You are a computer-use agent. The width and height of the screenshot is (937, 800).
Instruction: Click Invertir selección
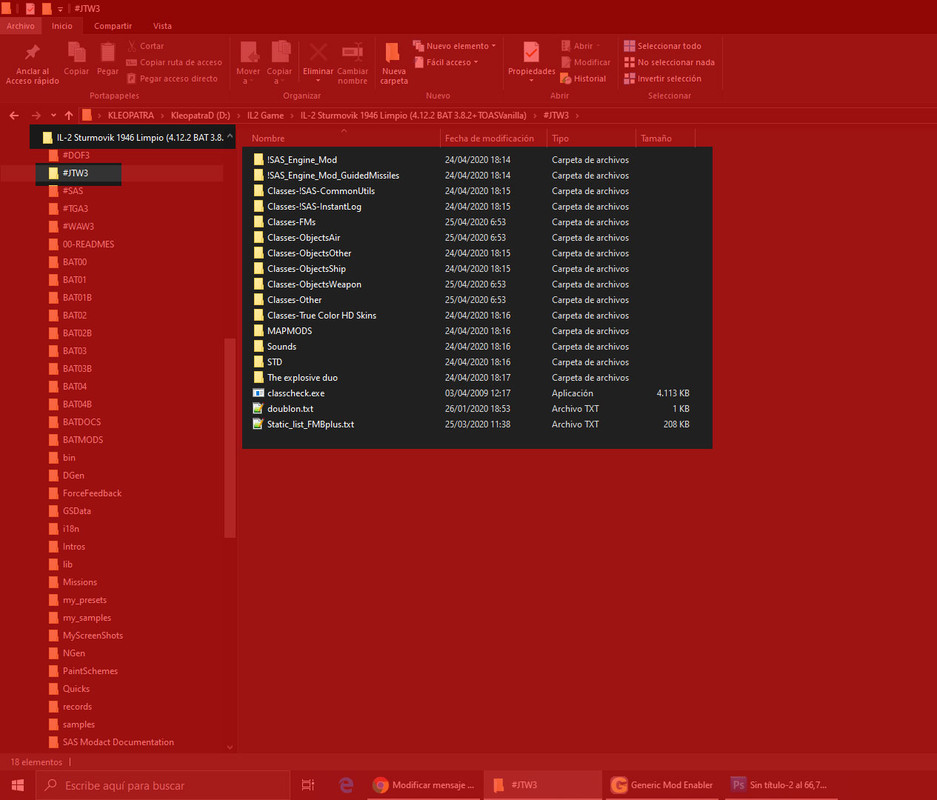[662, 78]
